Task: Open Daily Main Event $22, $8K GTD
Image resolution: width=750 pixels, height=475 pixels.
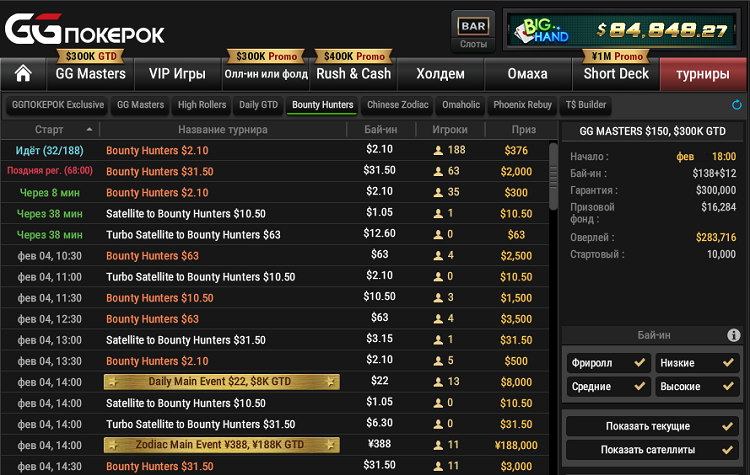Action: pyautogui.click(x=222, y=382)
